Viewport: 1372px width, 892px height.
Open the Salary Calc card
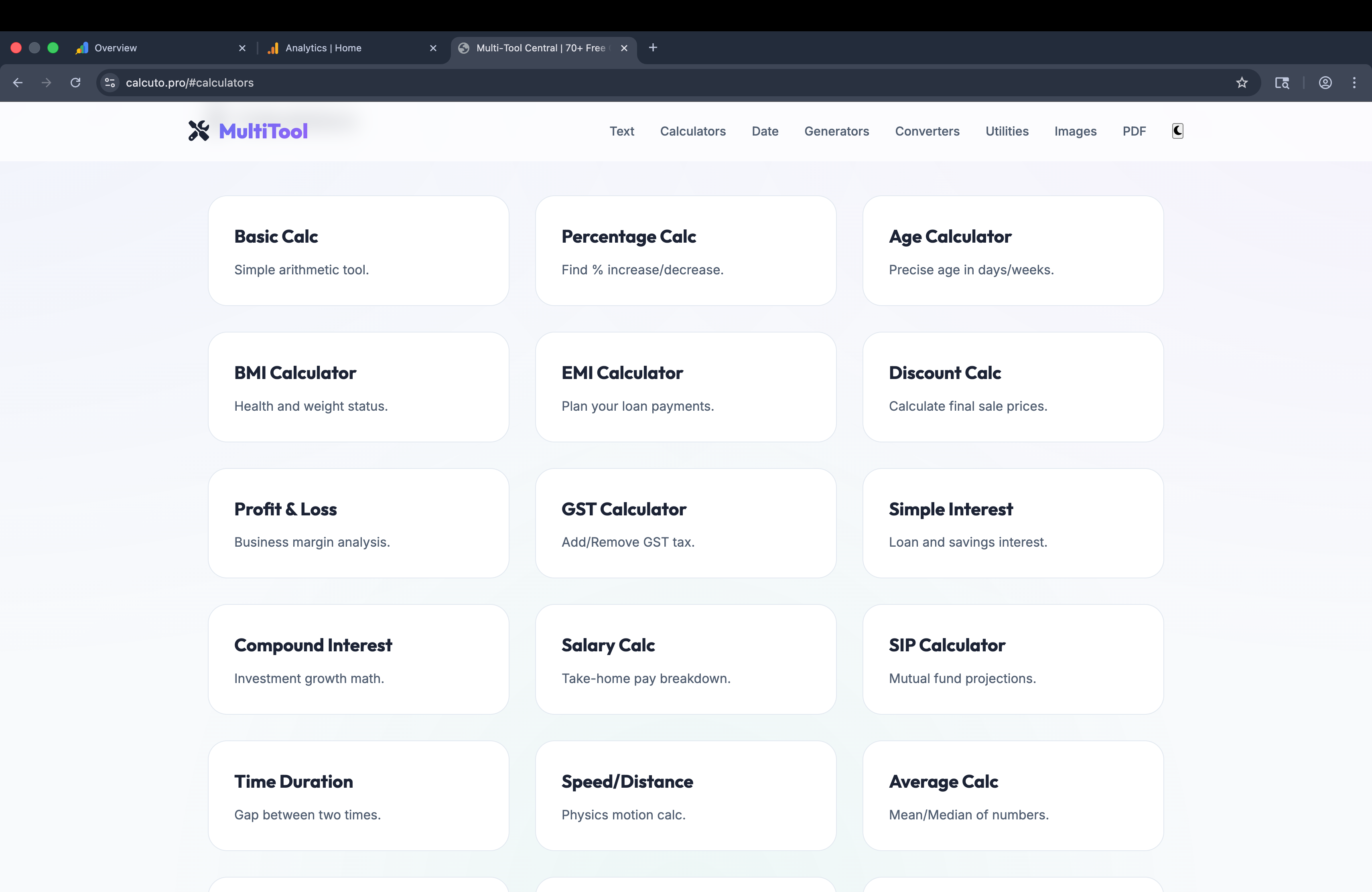pos(686,659)
